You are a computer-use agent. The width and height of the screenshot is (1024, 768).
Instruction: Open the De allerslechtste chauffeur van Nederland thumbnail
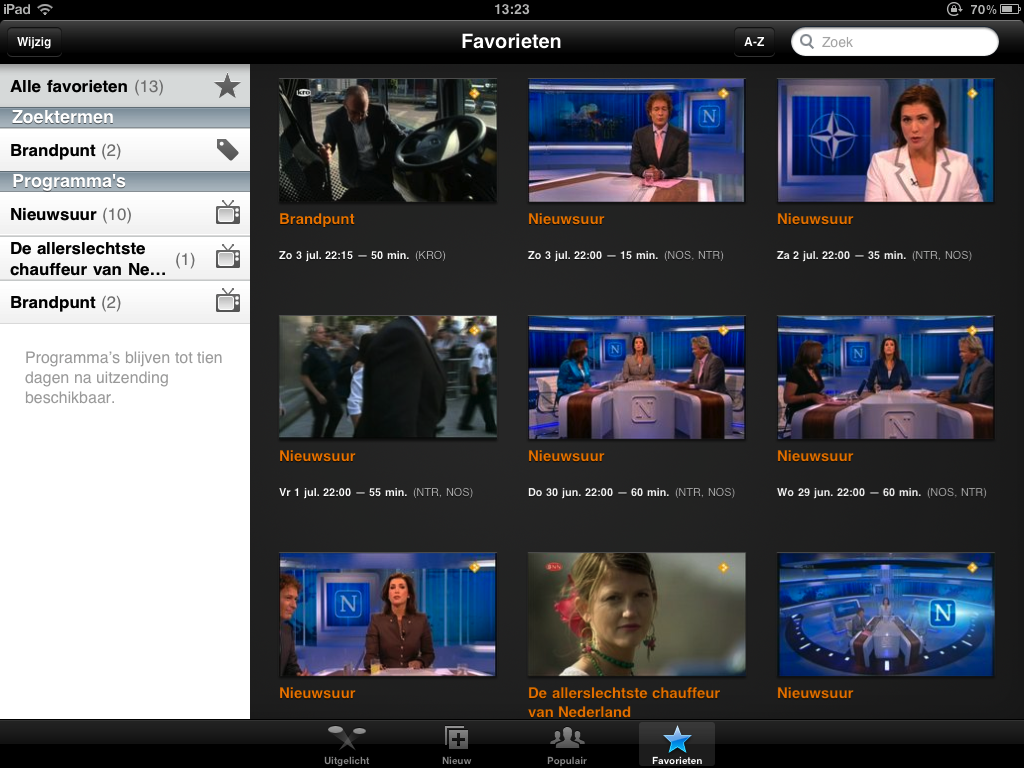[637, 615]
